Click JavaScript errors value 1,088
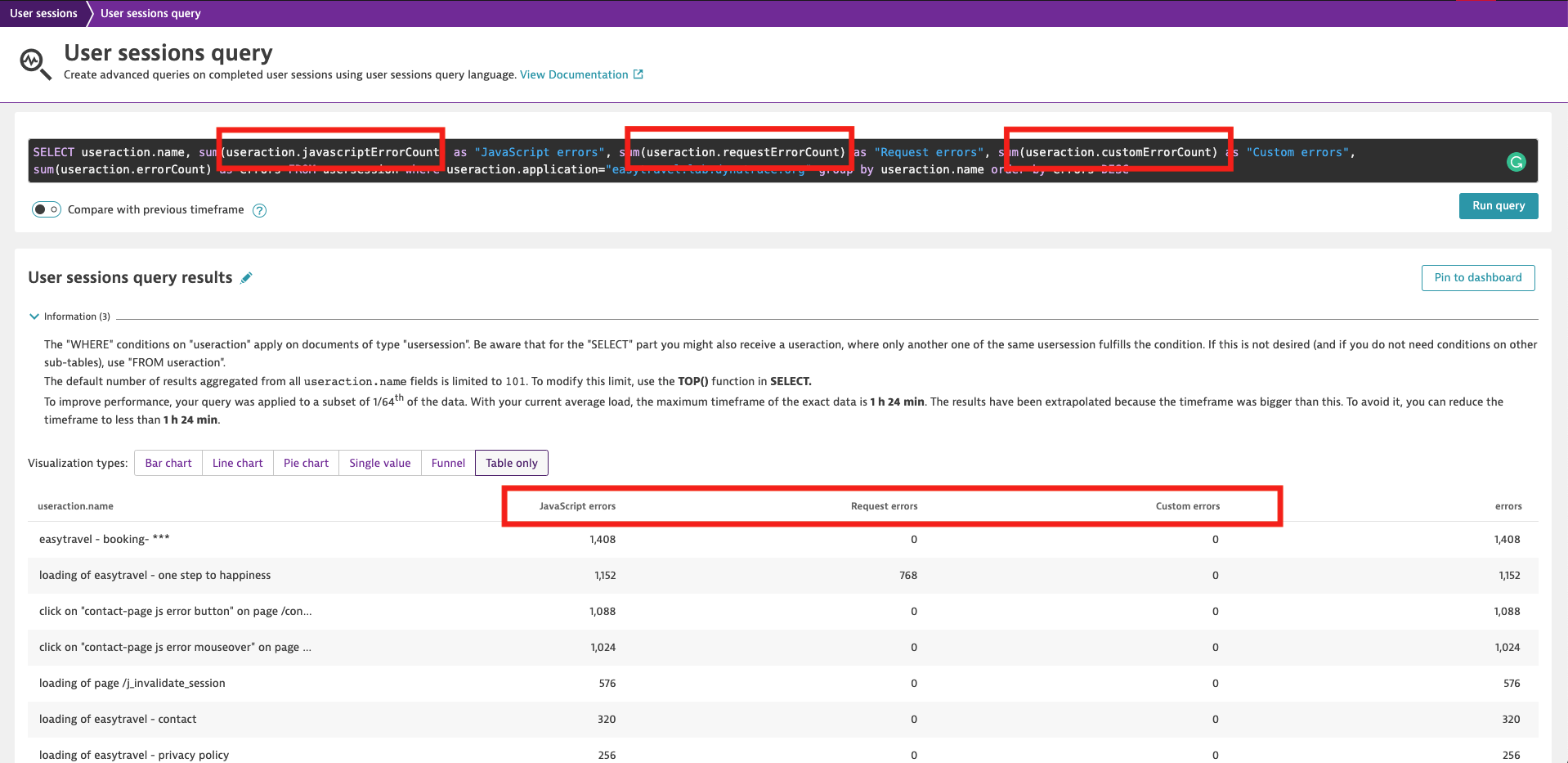The height and width of the screenshot is (763, 1568). [603, 612]
